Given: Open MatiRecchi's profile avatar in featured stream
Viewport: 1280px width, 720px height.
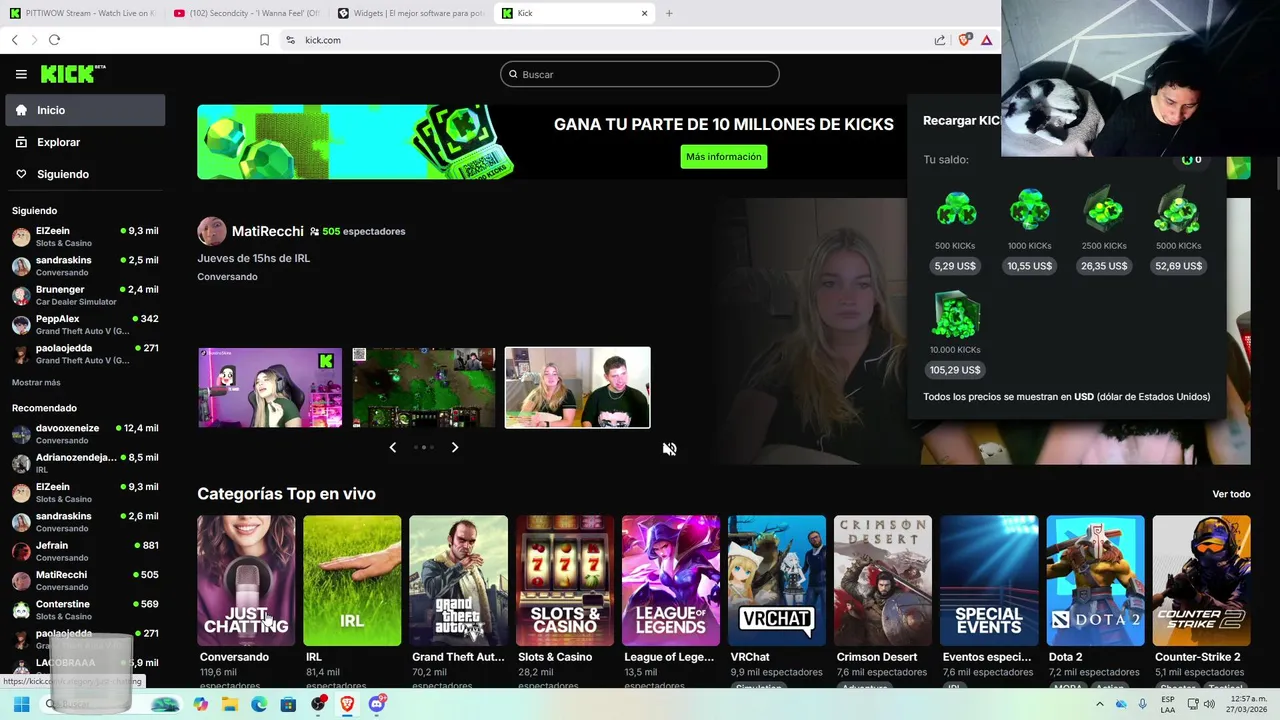Looking at the screenshot, I should click(x=212, y=231).
